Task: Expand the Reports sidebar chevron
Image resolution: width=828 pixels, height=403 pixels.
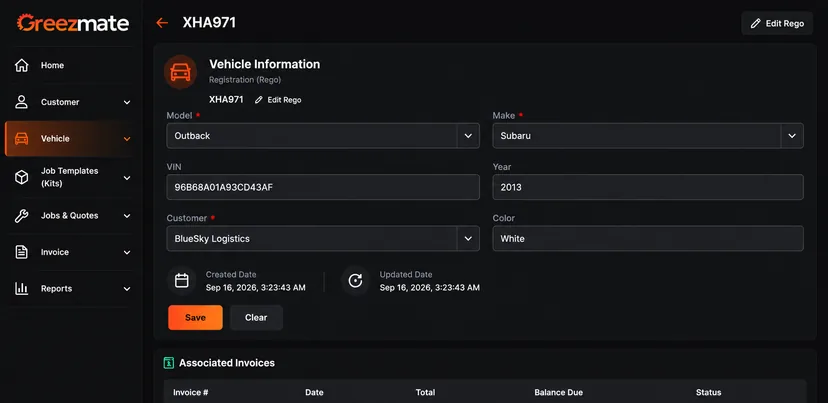Action: pos(127,289)
